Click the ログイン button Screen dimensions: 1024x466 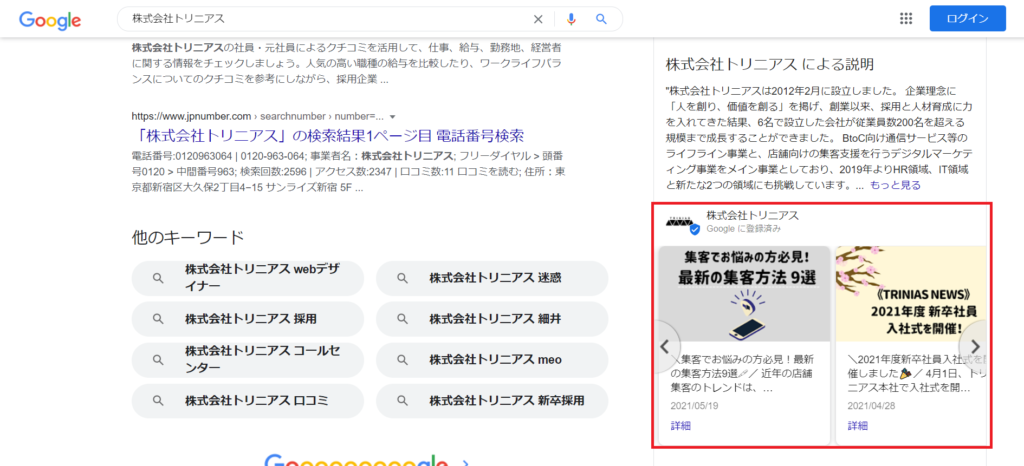pos(968,18)
